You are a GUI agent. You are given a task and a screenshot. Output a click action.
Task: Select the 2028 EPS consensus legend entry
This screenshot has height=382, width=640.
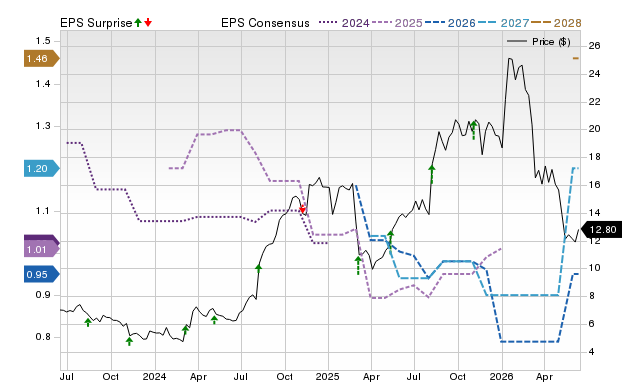click(x=556, y=23)
